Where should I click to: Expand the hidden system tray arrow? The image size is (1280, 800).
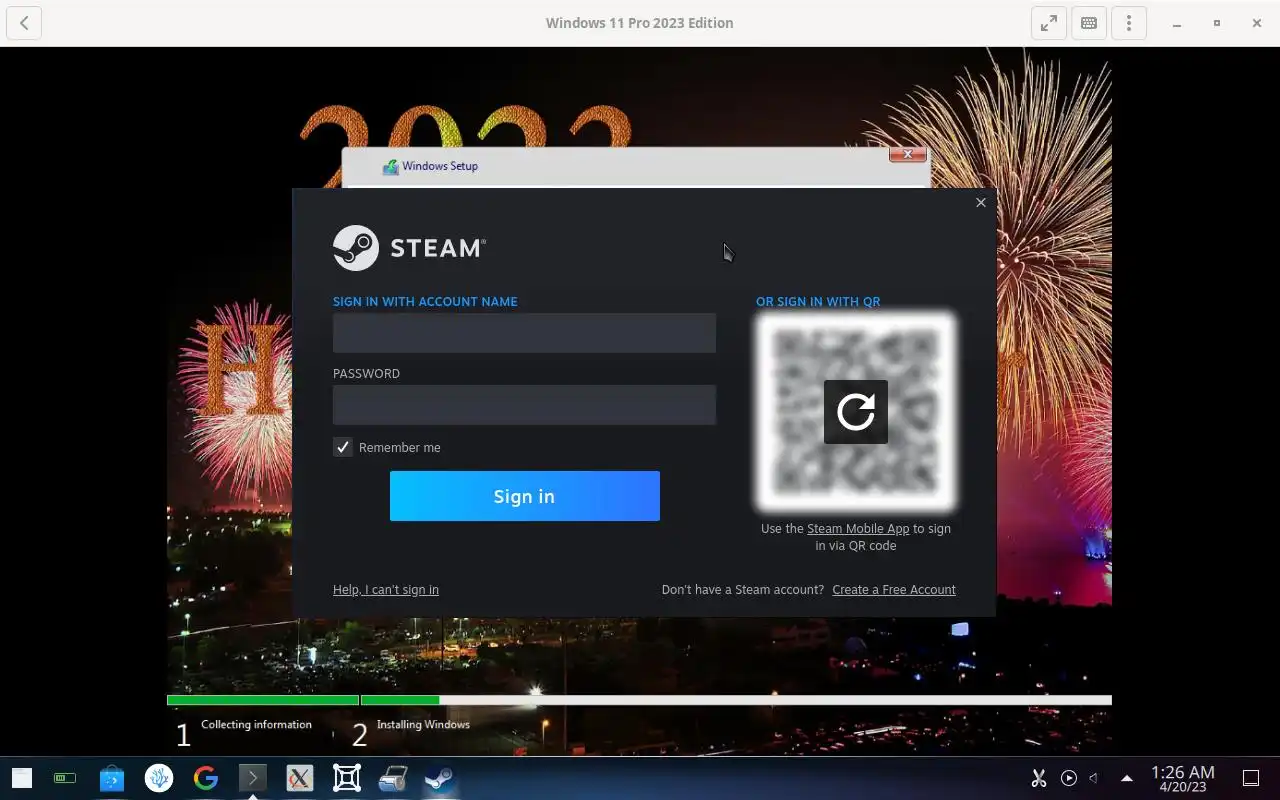point(1127,778)
